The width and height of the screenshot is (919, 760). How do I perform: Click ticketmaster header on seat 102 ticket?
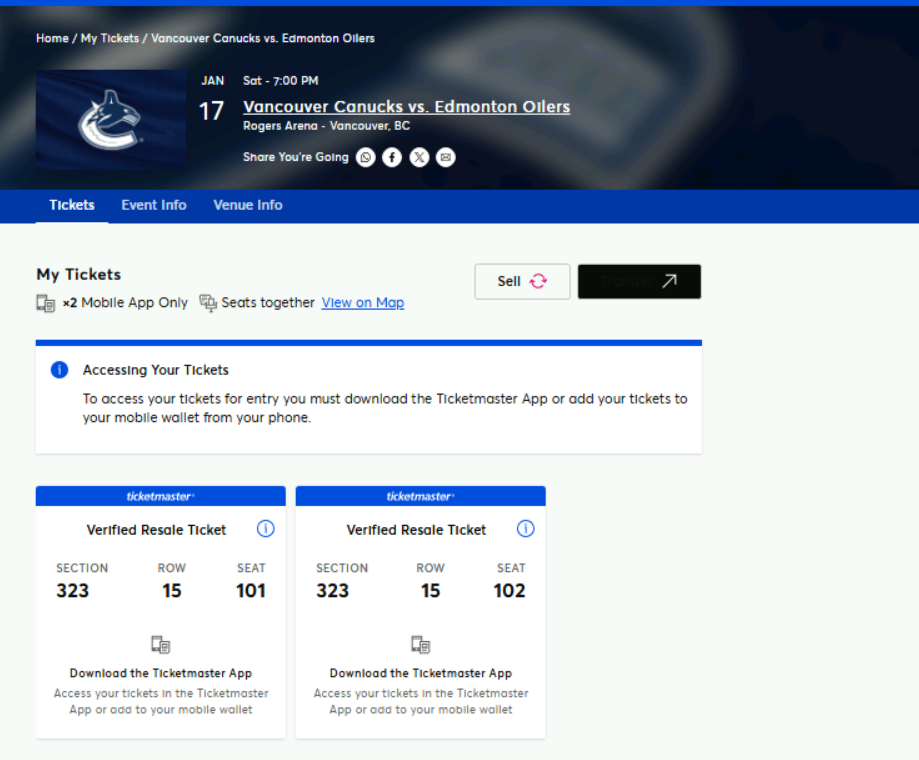tap(420, 496)
